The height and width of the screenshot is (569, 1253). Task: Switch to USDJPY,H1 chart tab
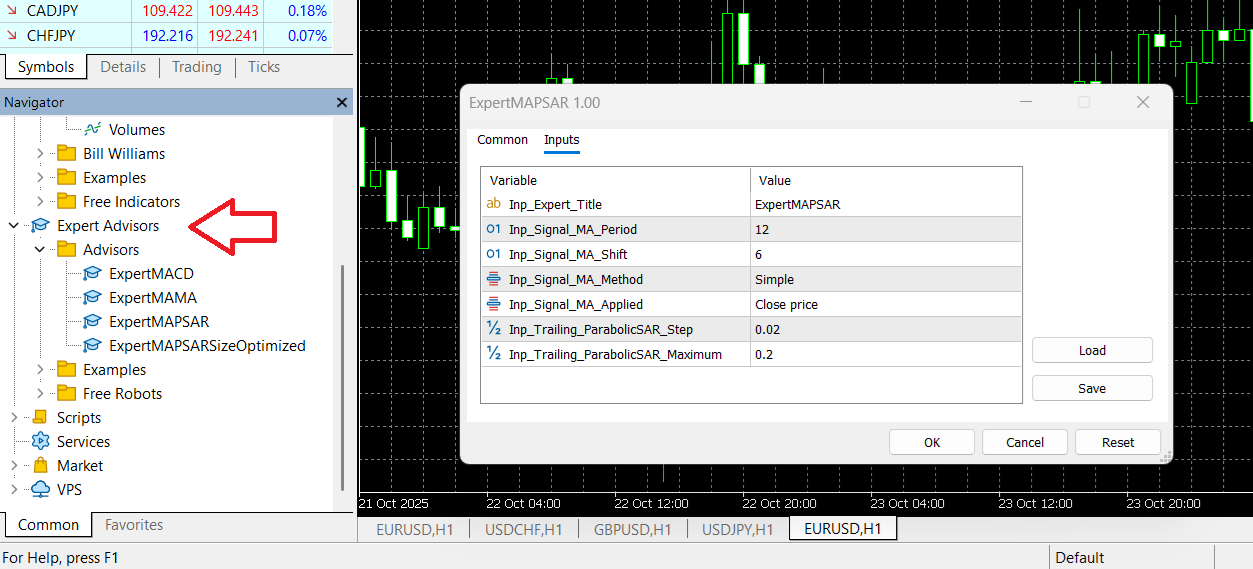[x=739, y=529]
